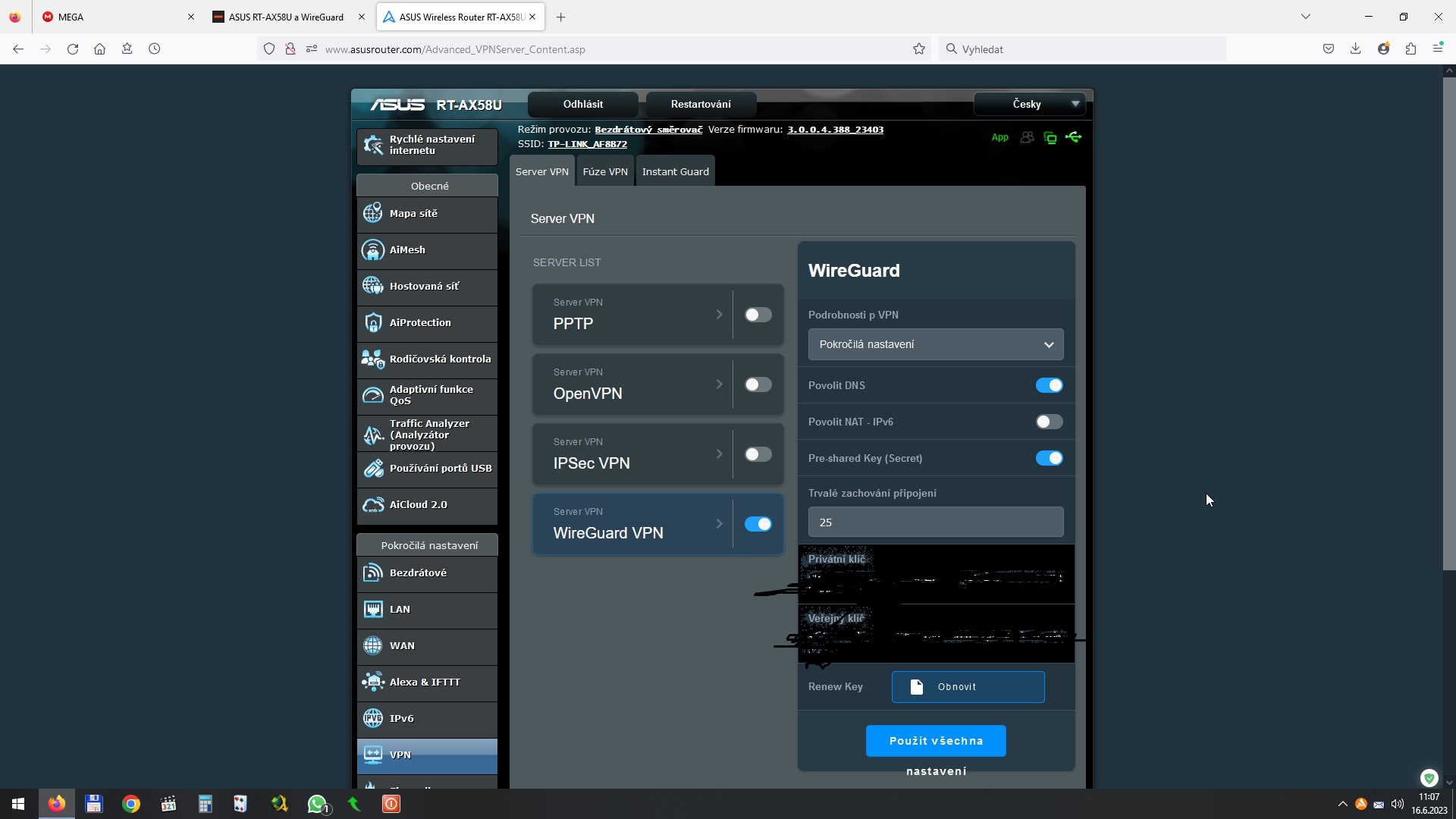Image resolution: width=1456 pixels, height=819 pixels.
Task: Reload the page in the browser
Action: (73, 49)
